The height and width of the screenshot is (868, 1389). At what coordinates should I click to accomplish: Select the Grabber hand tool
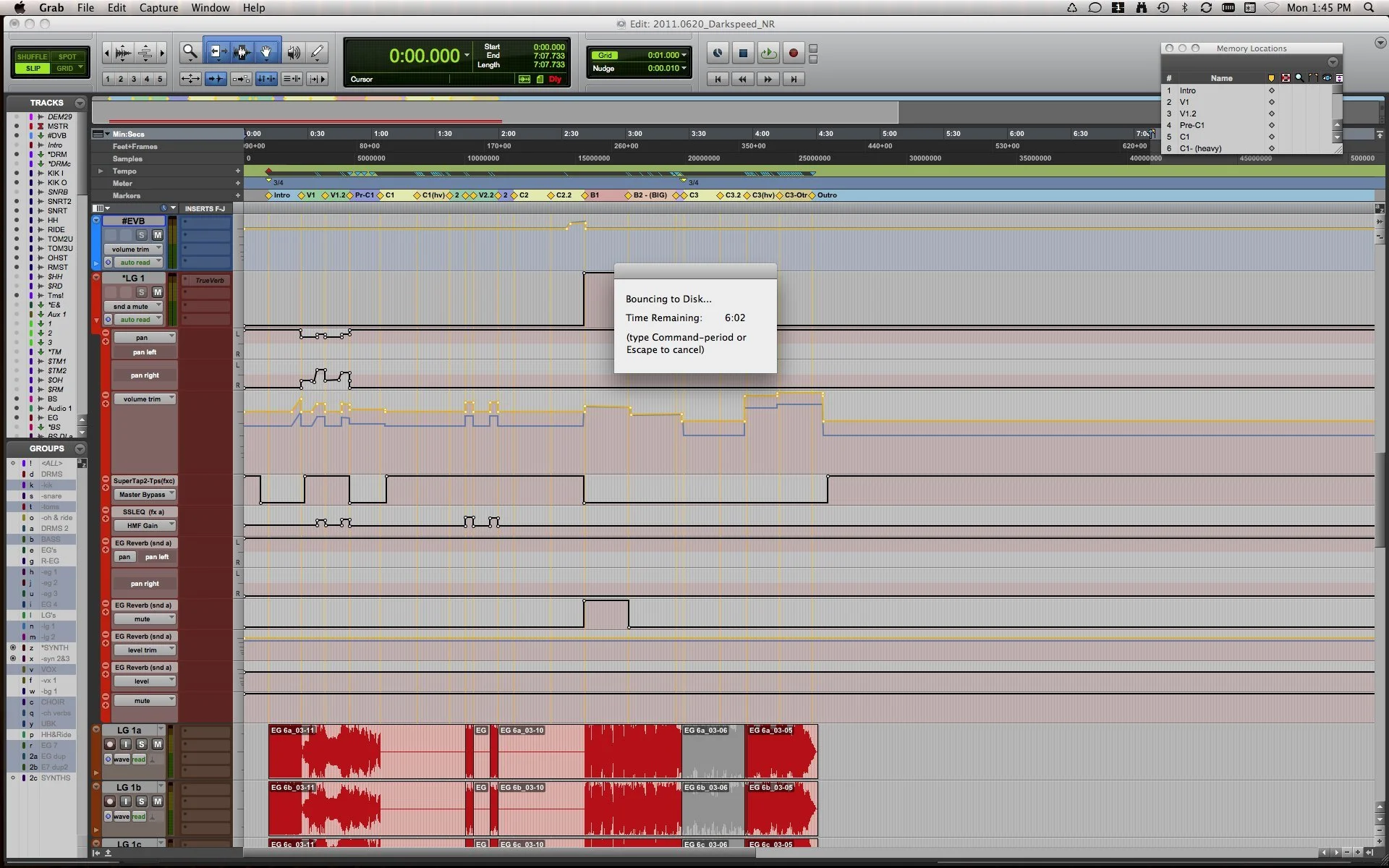[x=266, y=52]
